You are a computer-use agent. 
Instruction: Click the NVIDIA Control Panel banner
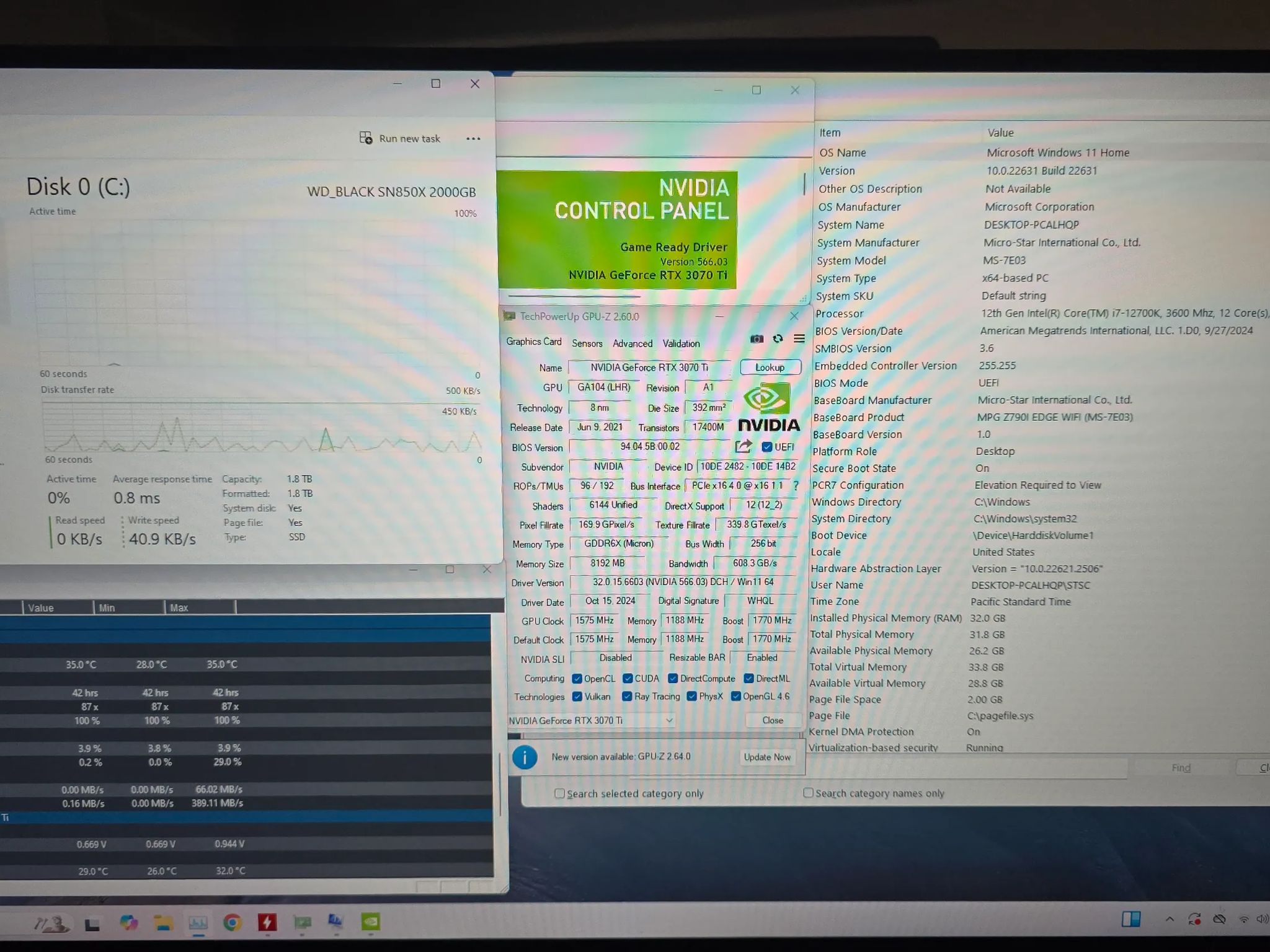(x=617, y=230)
